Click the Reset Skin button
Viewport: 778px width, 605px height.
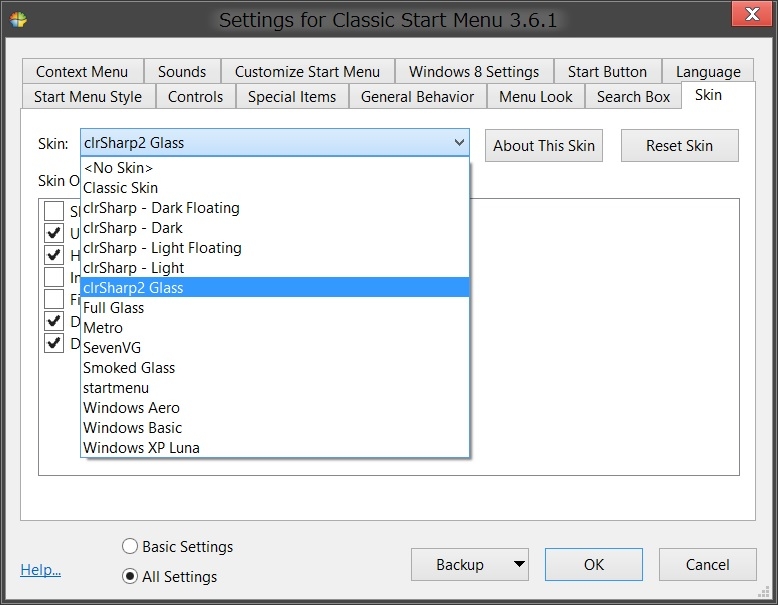(679, 145)
